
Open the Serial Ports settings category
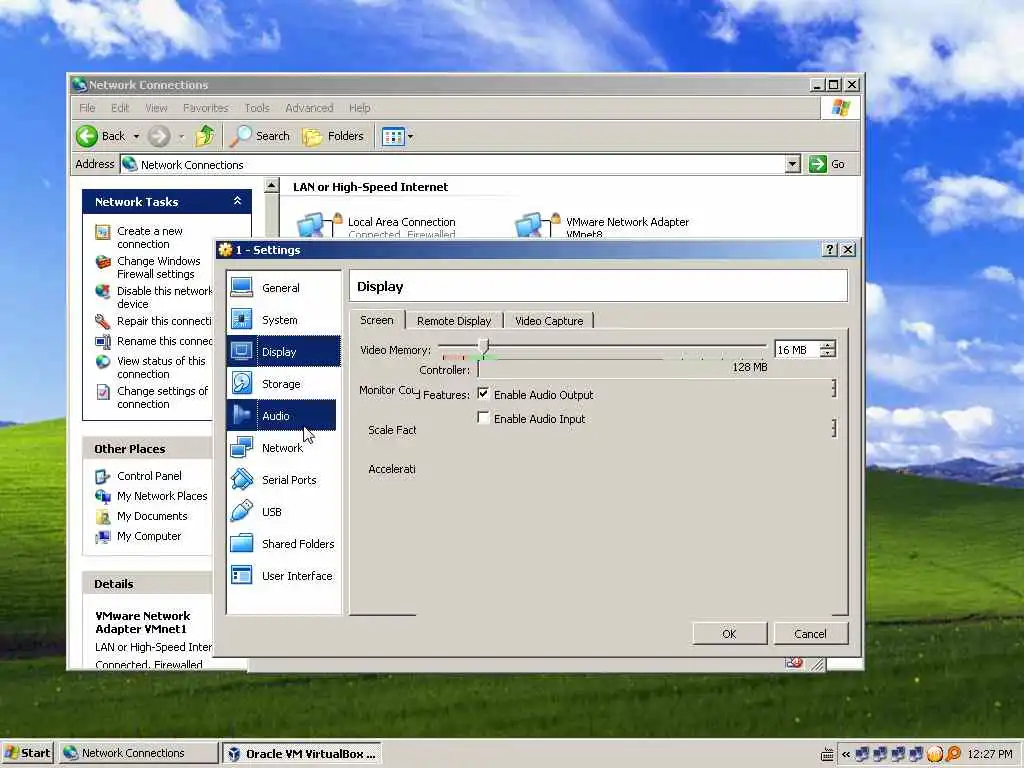283,480
